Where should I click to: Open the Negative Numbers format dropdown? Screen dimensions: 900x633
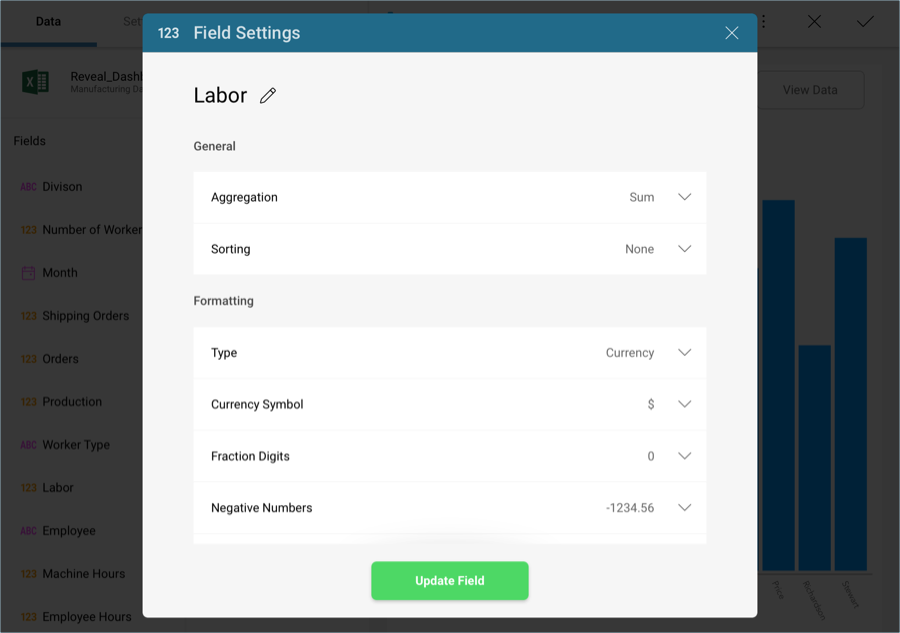pyautogui.click(x=684, y=508)
